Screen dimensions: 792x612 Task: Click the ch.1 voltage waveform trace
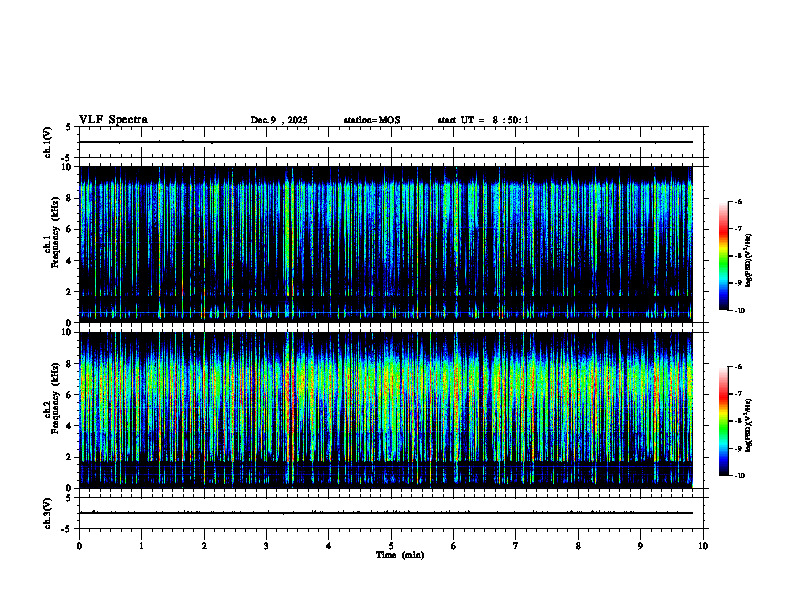(386, 142)
